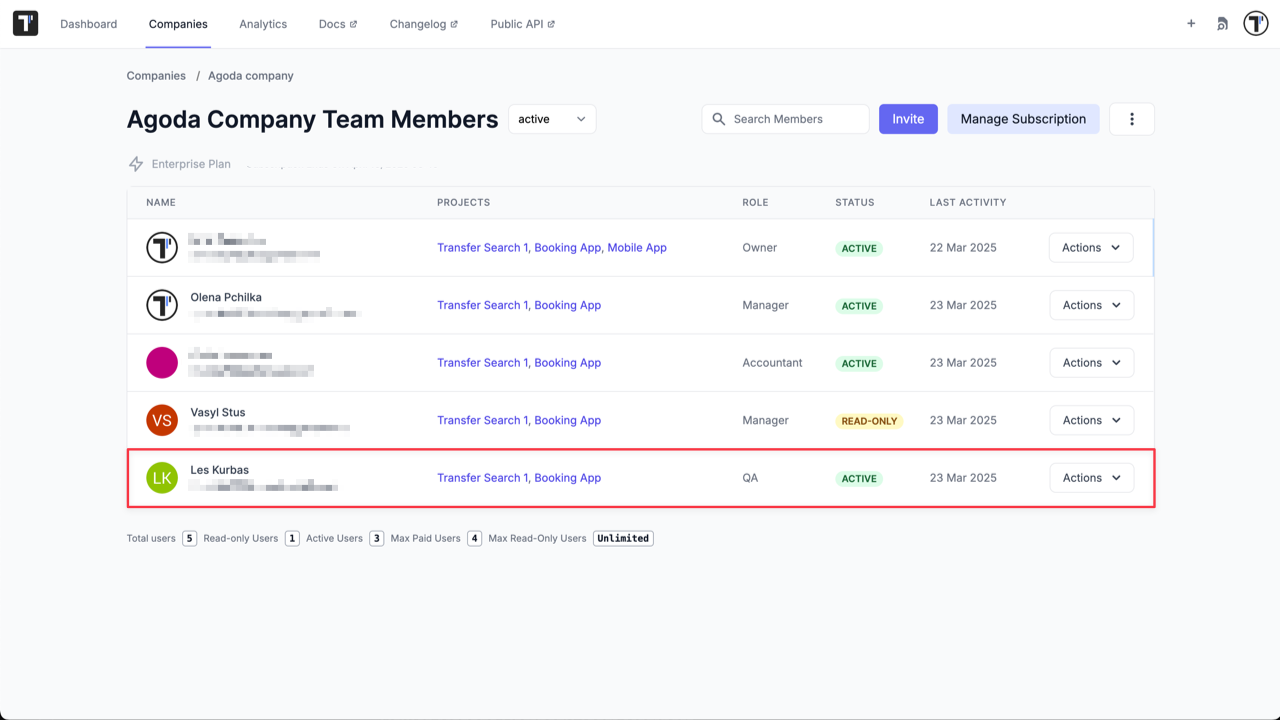Click the circular profile avatar top right
Screen dimensions: 1280x720
tap(1255, 22)
